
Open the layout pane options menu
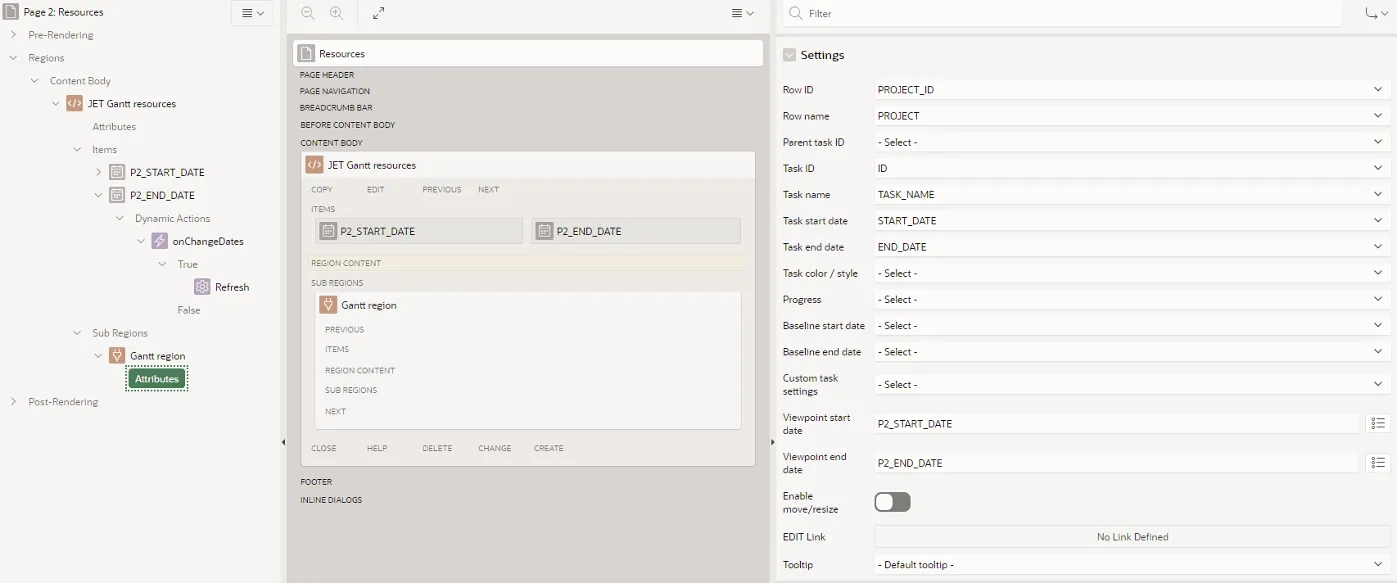742,13
